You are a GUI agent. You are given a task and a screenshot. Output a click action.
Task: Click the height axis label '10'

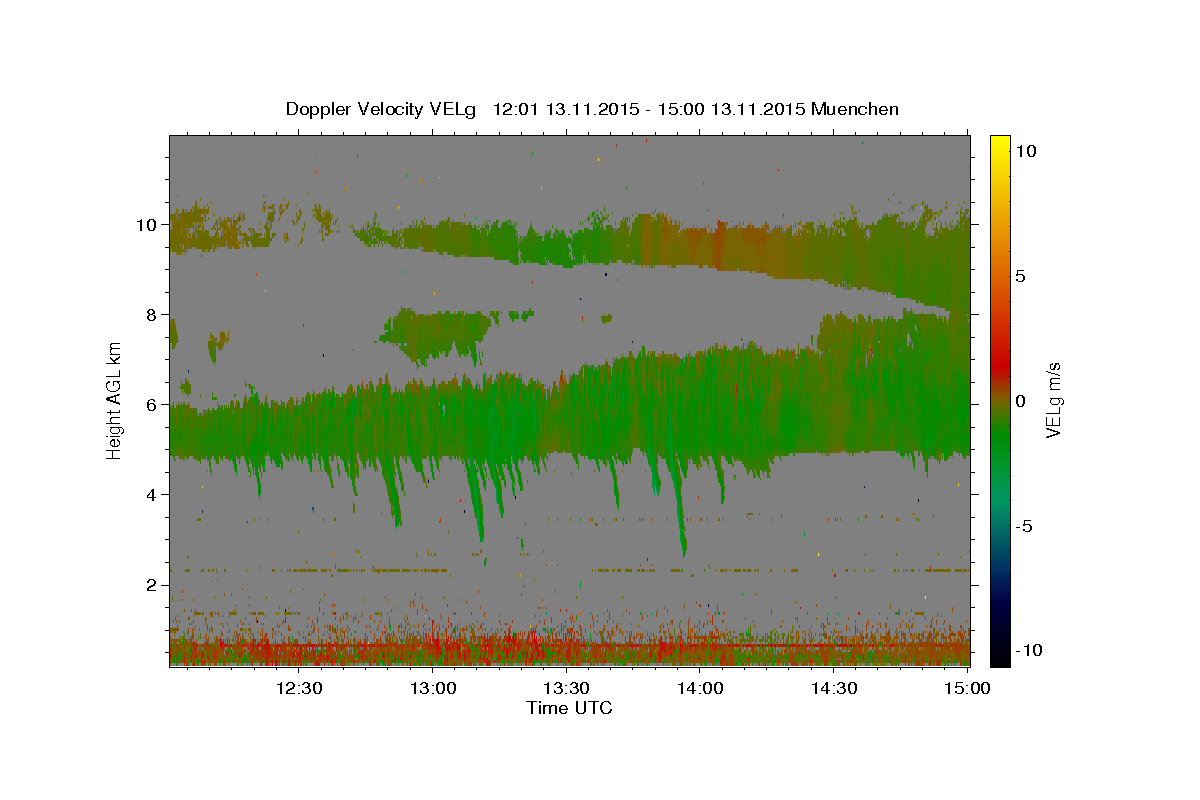click(147, 225)
